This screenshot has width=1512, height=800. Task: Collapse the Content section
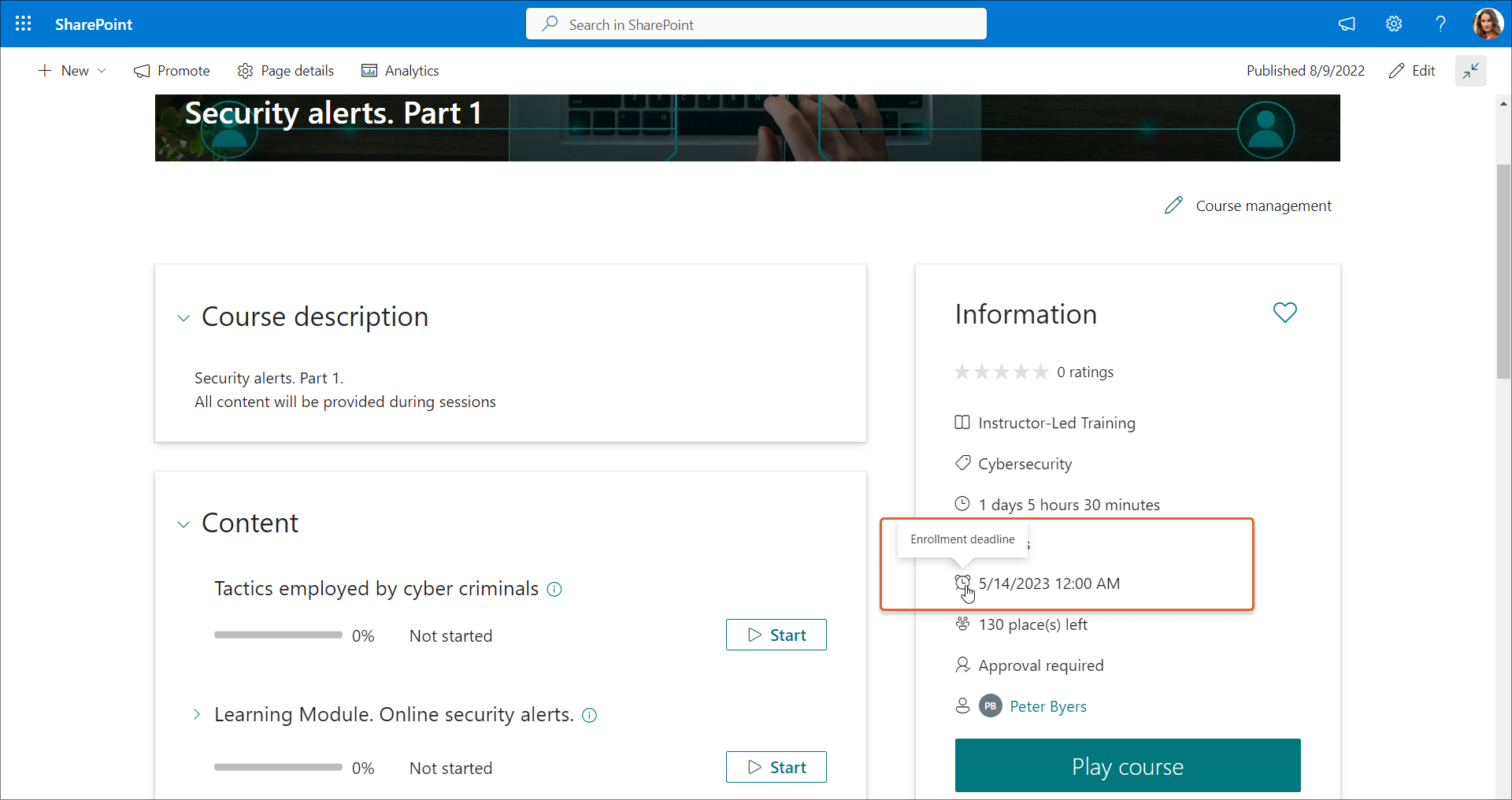pyautogui.click(x=183, y=524)
